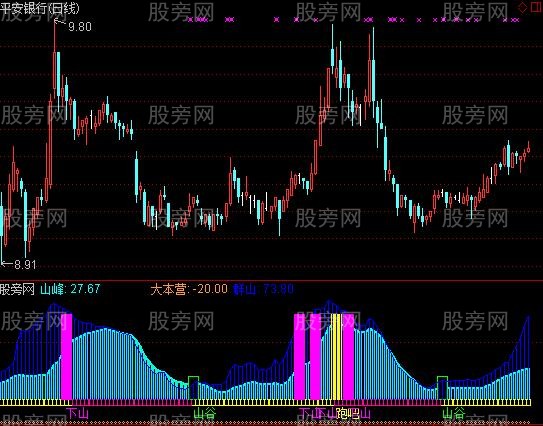Select the 8.91 low price label
The image size is (543, 426).
25,265
